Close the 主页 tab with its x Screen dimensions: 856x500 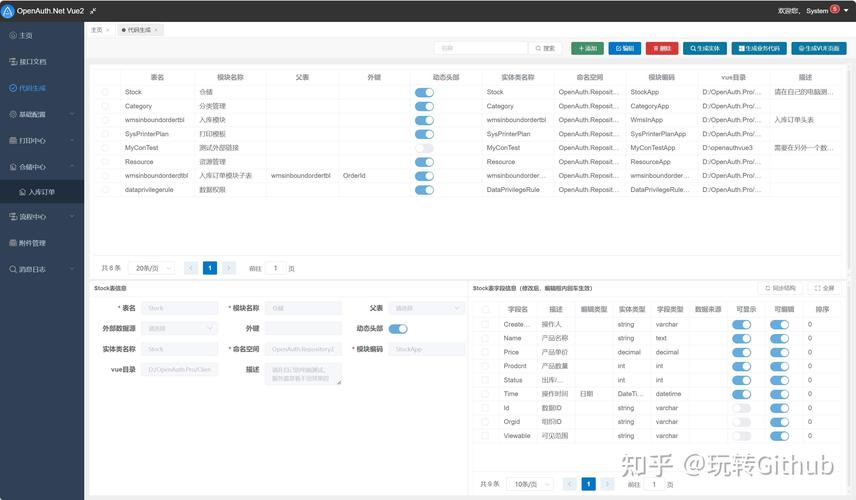tap(108, 30)
